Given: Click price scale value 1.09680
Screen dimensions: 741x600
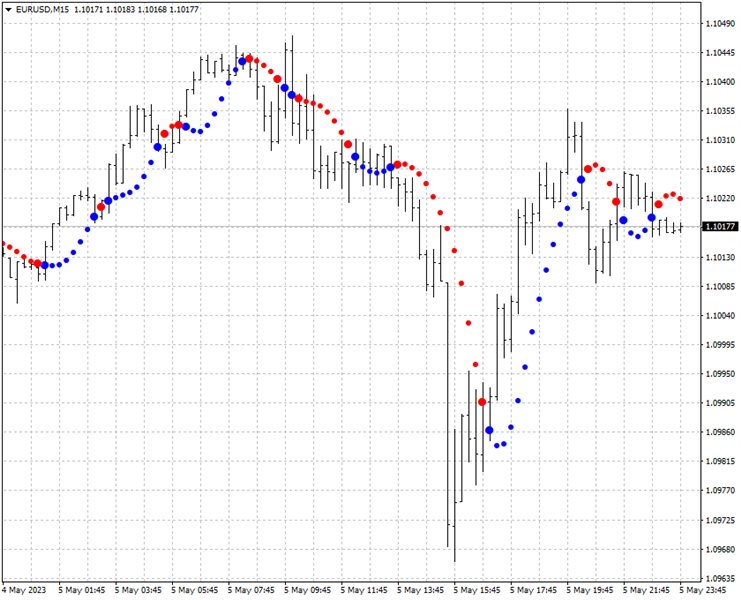Looking at the screenshot, I should pos(720,549).
